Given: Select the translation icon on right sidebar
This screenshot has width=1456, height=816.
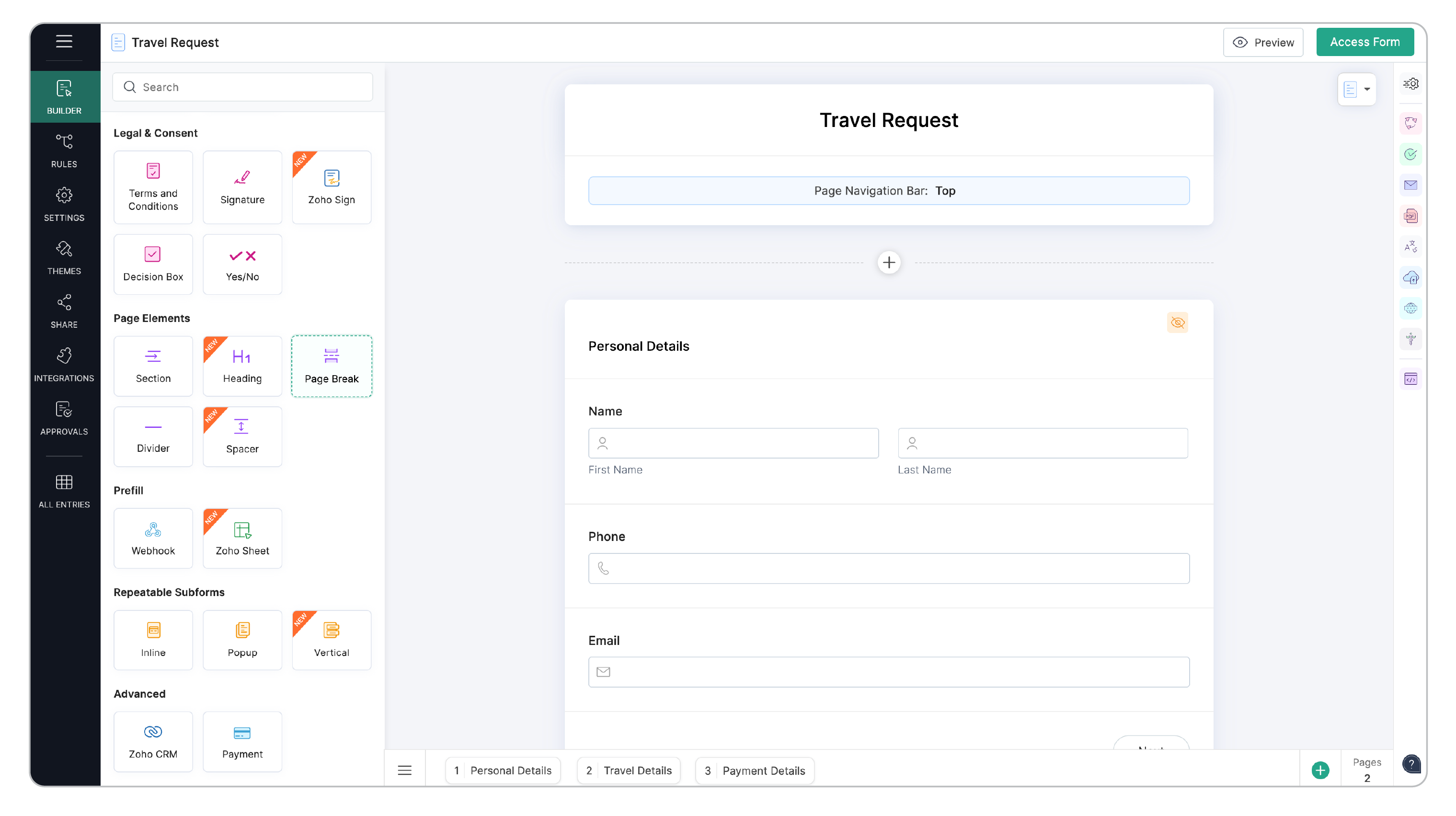Looking at the screenshot, I should (1411, 246).
